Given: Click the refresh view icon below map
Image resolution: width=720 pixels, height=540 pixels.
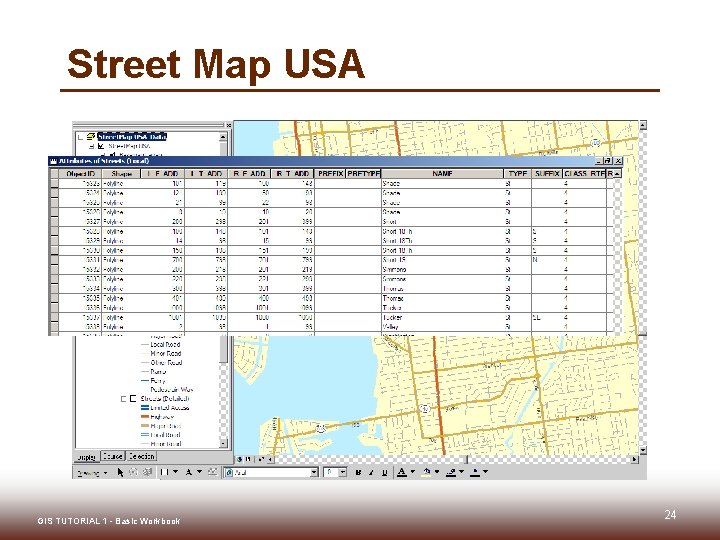Looking at the screenshot, I should pos(261,459).
